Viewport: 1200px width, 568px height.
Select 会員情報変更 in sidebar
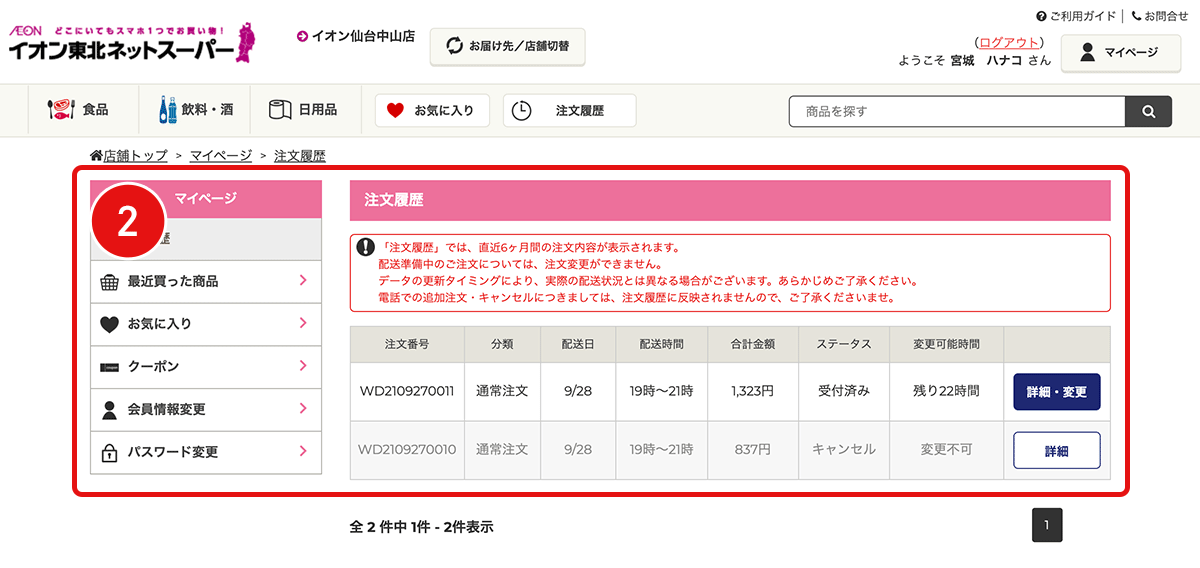click(206, 409)
